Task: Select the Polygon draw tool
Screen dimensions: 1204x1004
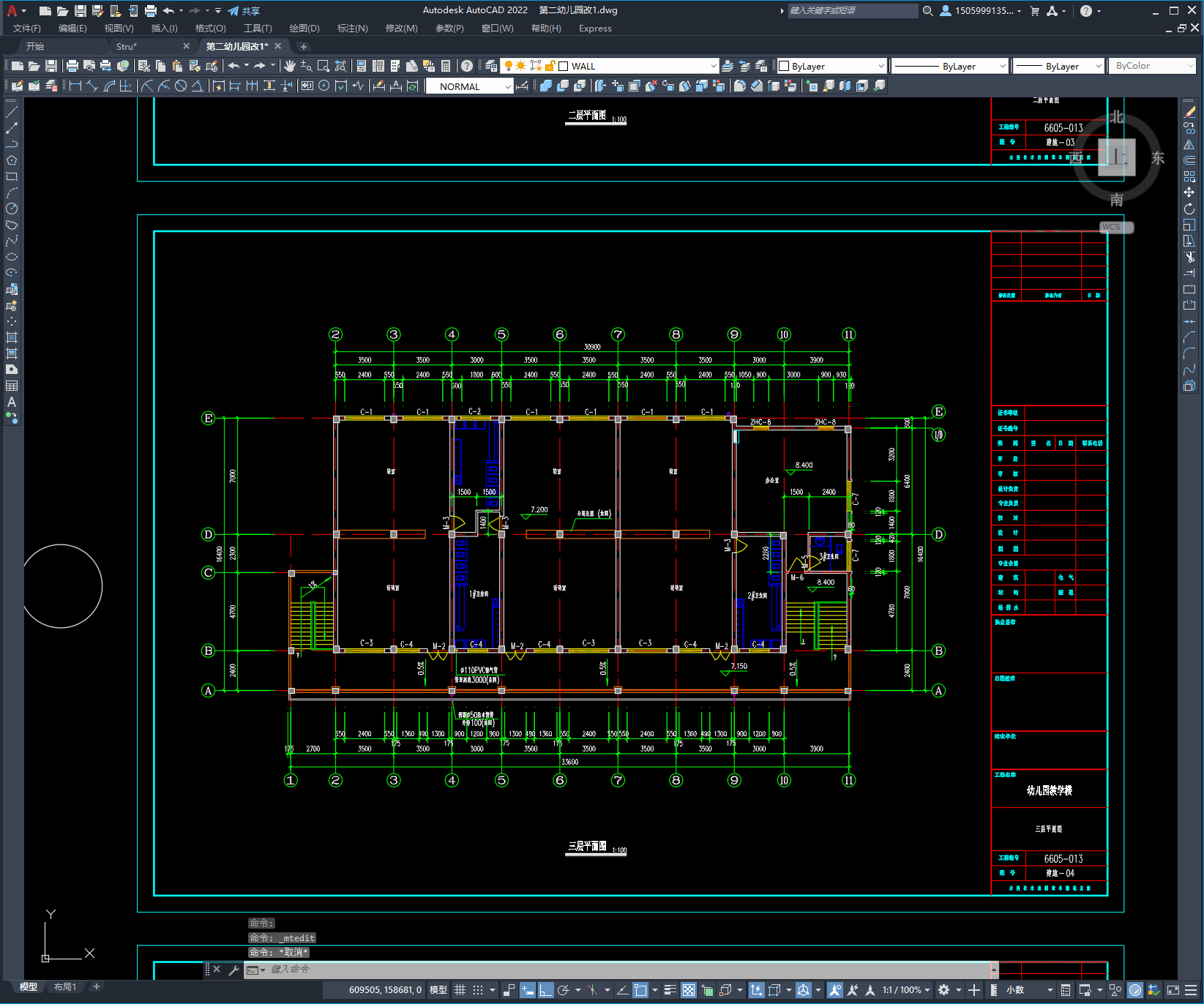Action: click(12, 160)
